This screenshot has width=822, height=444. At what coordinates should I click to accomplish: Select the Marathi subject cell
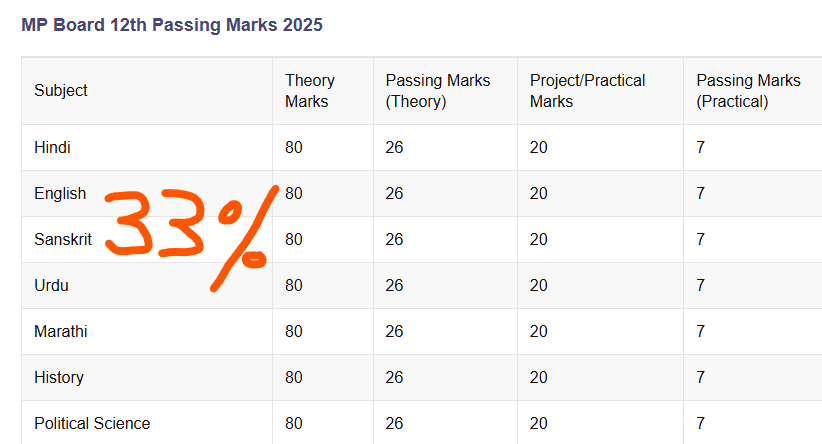tap(61, 331)
